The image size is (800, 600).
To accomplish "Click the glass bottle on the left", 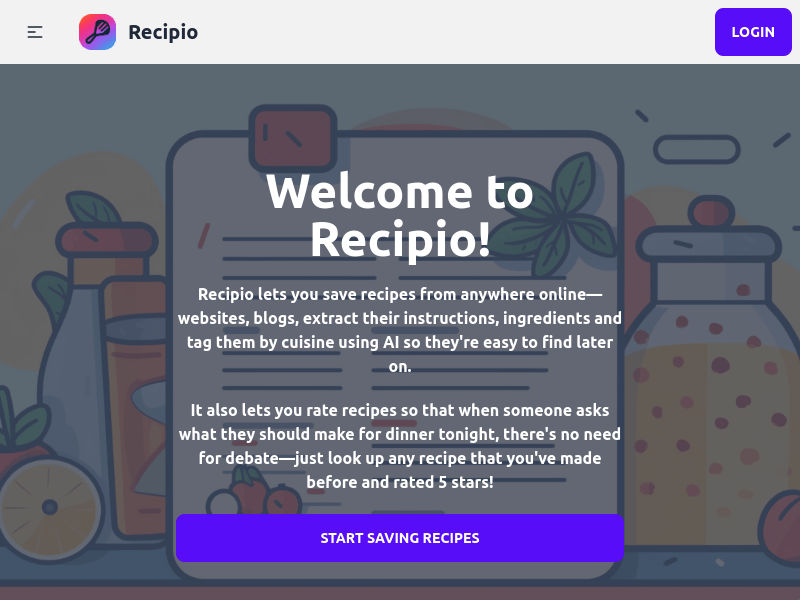I will click(x=72, y=380).
